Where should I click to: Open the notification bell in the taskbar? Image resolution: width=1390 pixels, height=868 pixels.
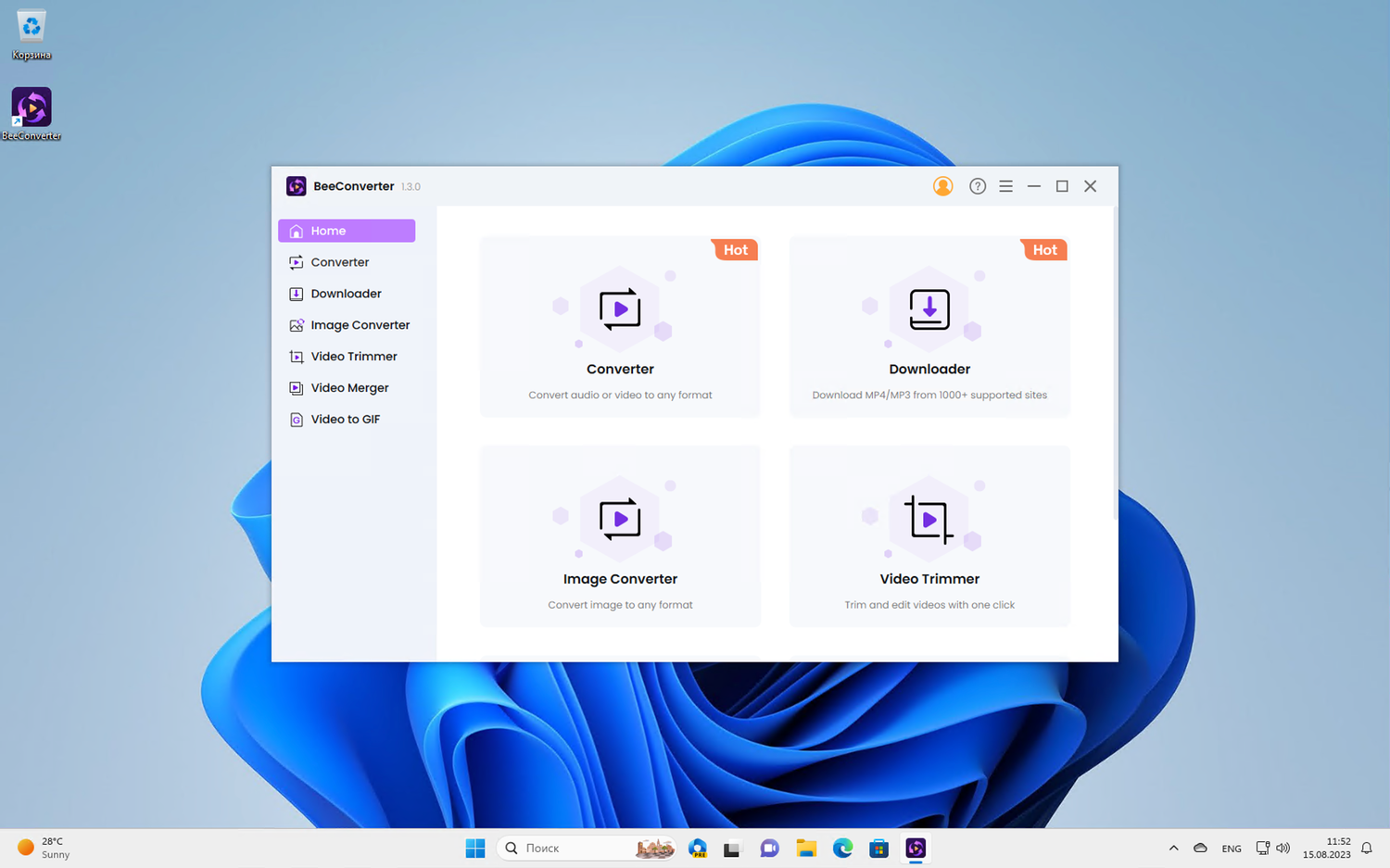click(1367, 848)
